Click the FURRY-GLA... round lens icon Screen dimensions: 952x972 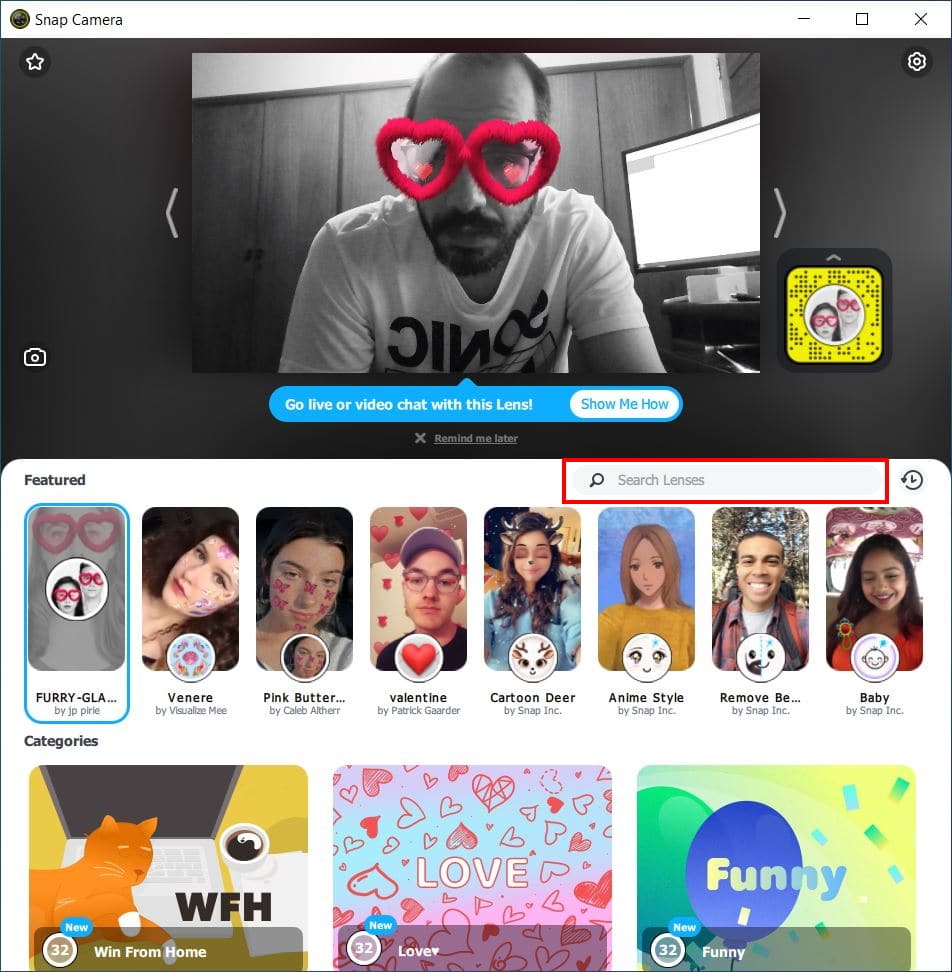(x=77, y=588)
